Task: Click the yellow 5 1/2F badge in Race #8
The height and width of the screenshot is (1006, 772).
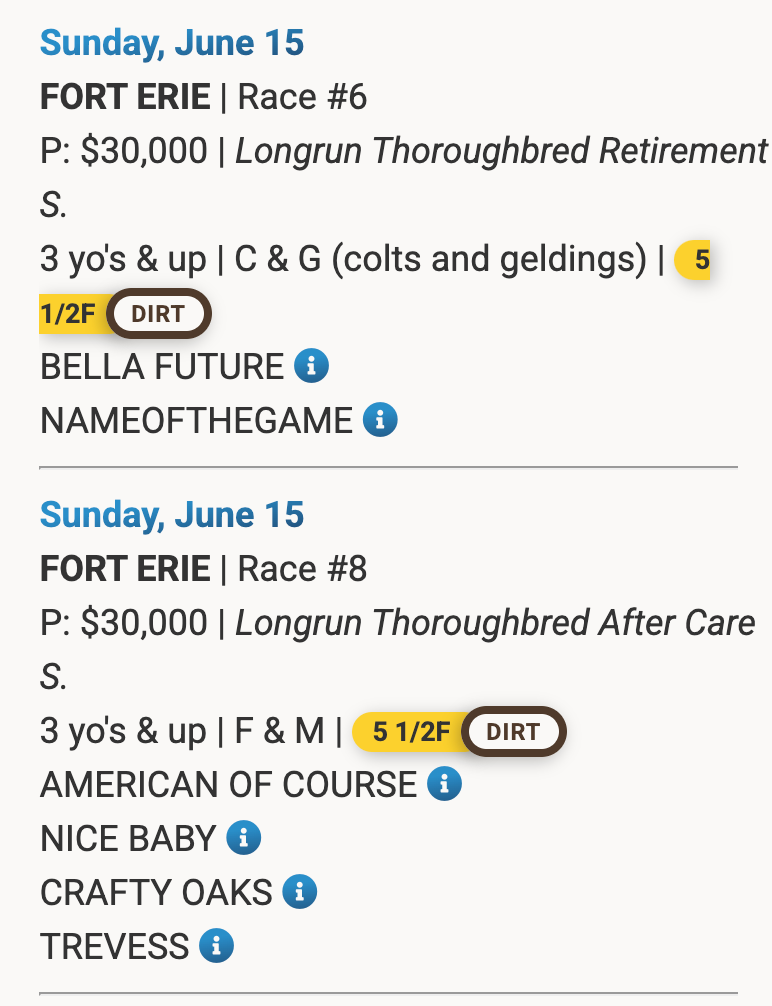Action: [411, 731]
